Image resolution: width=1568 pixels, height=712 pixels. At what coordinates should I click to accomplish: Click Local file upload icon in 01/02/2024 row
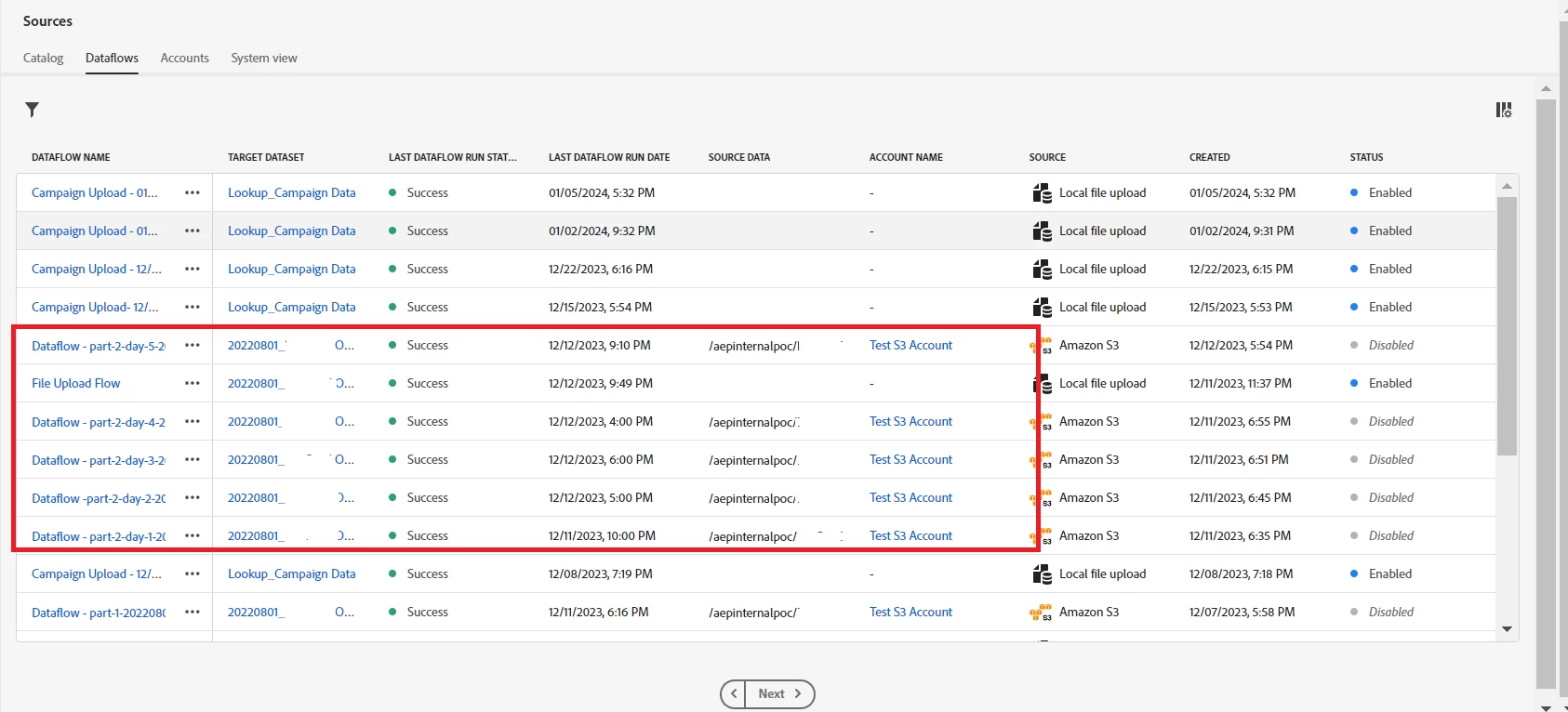click(1043, 231)
